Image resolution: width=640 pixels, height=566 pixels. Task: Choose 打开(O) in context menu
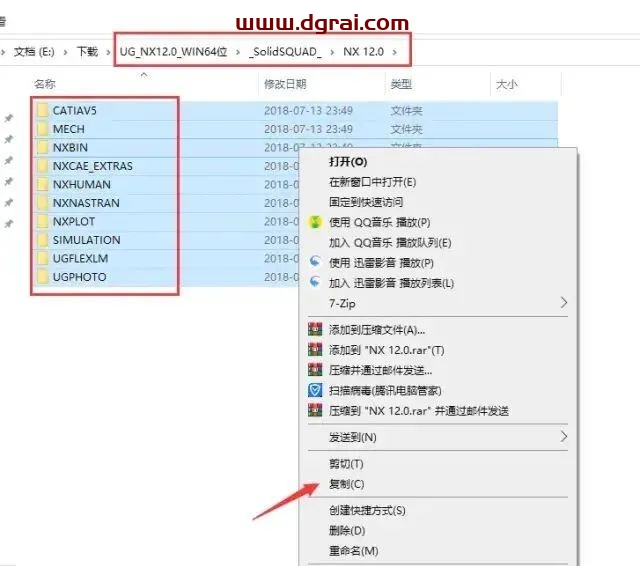[348, 162]
